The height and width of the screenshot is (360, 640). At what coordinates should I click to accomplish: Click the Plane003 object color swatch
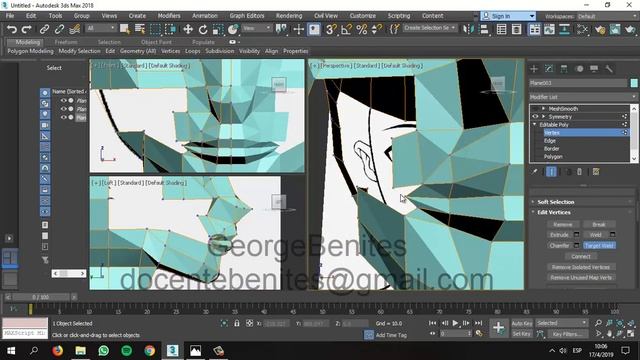point(634,83)
